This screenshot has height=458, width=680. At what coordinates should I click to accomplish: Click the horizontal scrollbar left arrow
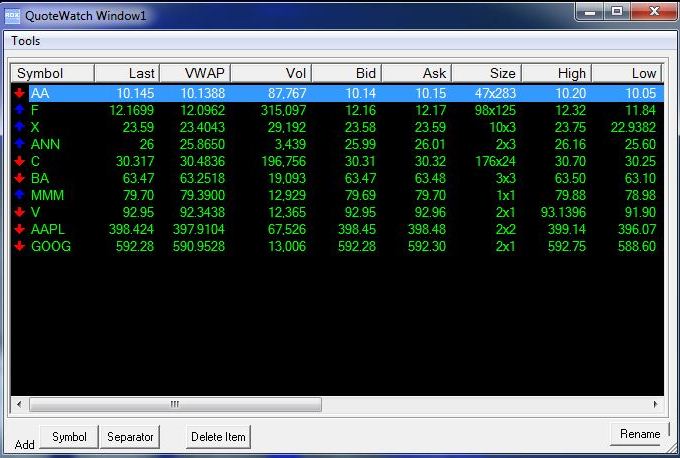pos(19,404)
